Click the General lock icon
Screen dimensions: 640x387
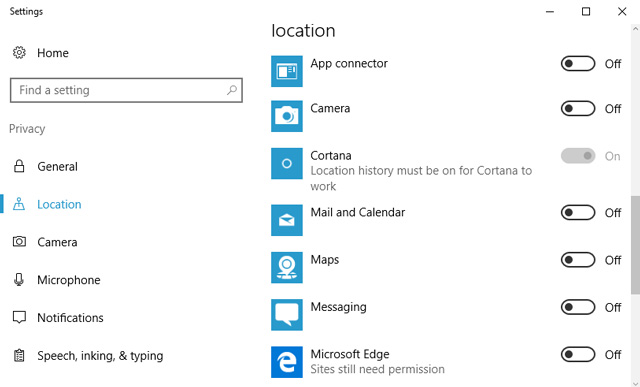[19, 166]
